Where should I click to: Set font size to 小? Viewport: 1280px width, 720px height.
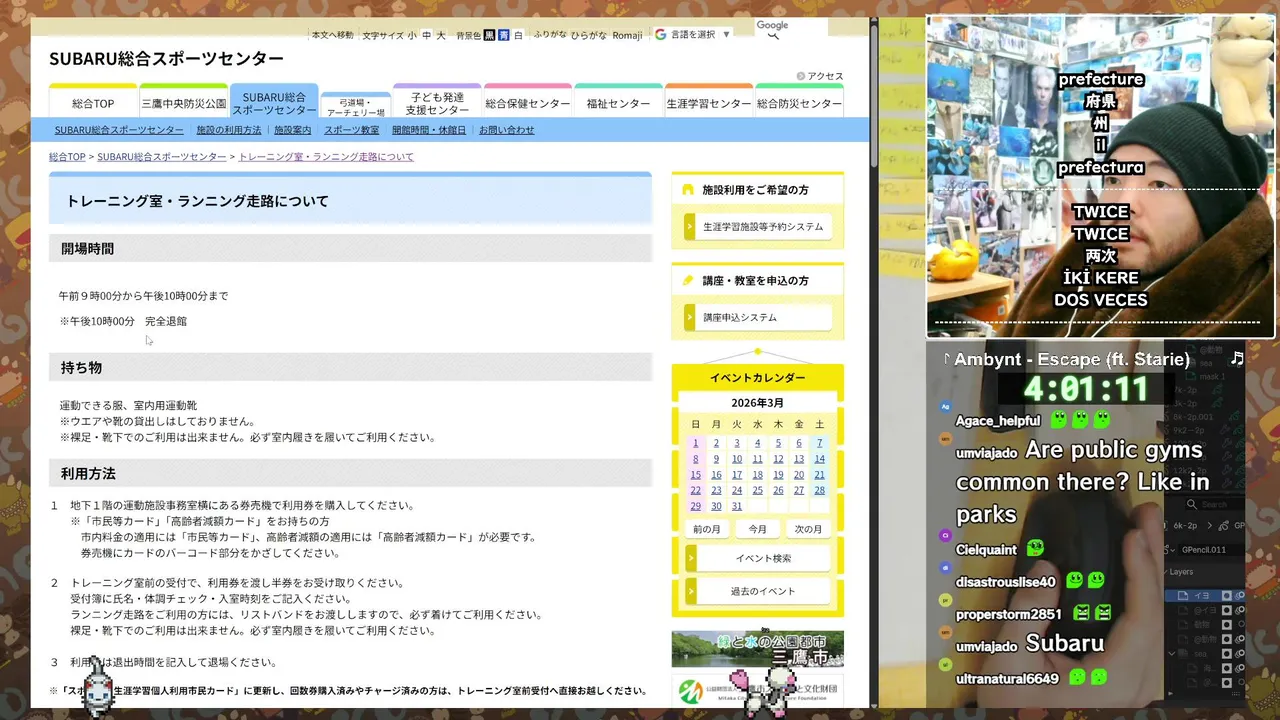pyautogui.click(x=412, y=35)
